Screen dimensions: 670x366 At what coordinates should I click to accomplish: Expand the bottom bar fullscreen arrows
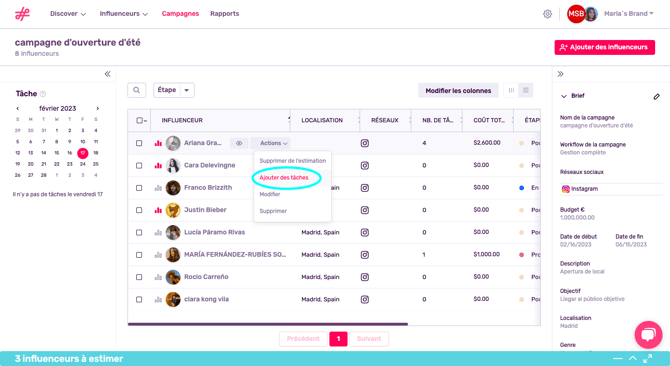click(648, 358)
